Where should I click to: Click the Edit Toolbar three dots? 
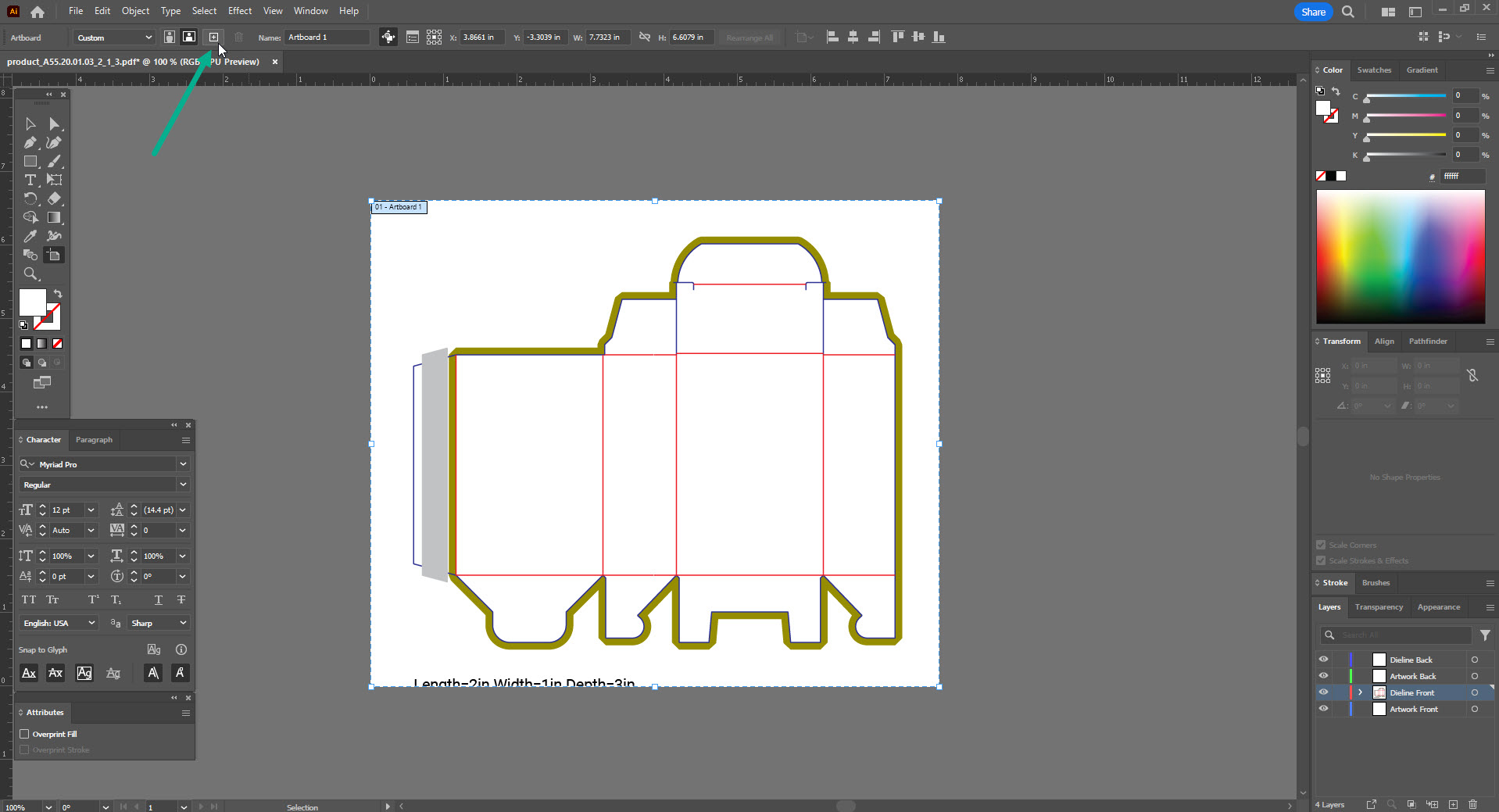pyautogui.click(x=42, y=407)
